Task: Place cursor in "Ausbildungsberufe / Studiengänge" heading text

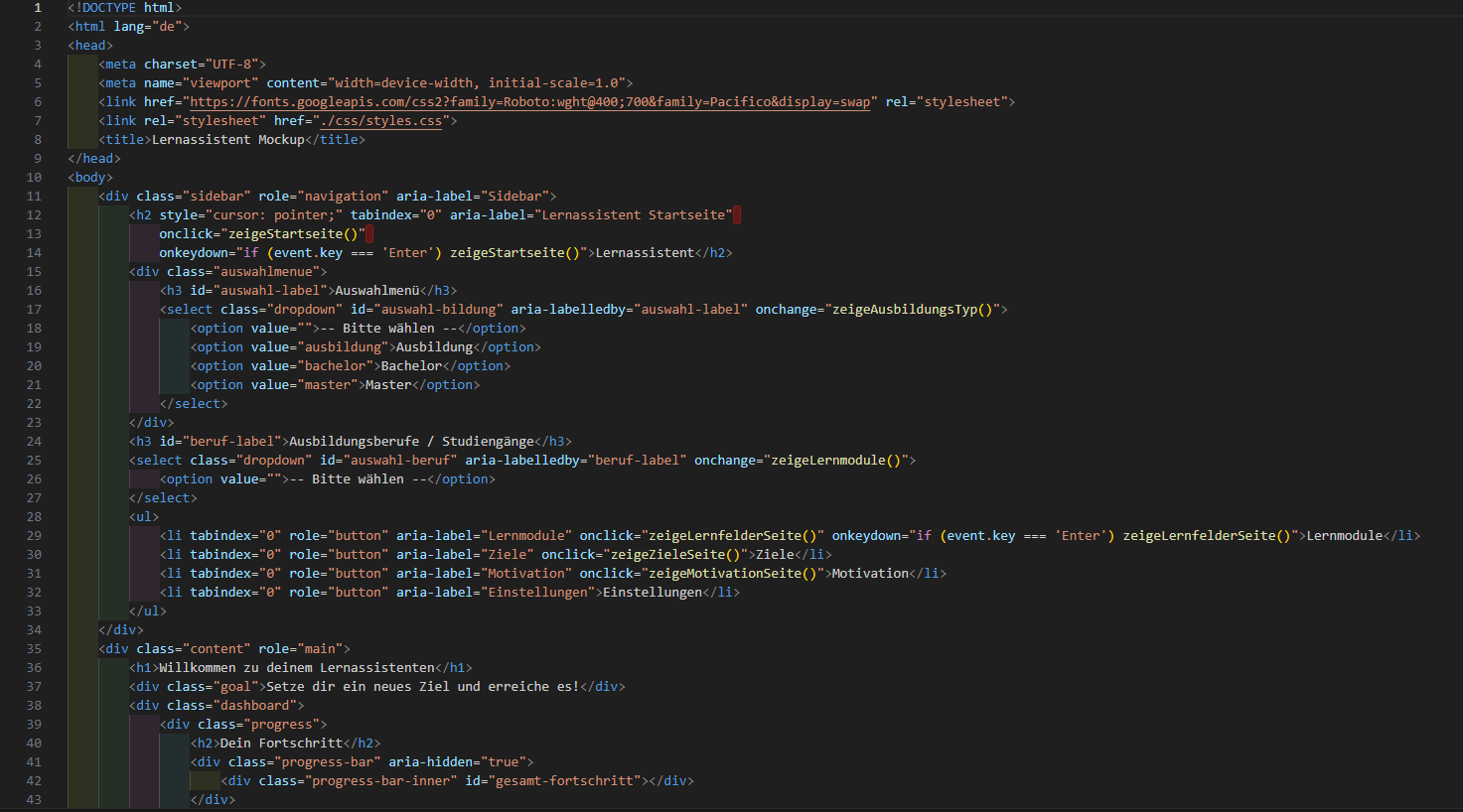Action: 411,442
